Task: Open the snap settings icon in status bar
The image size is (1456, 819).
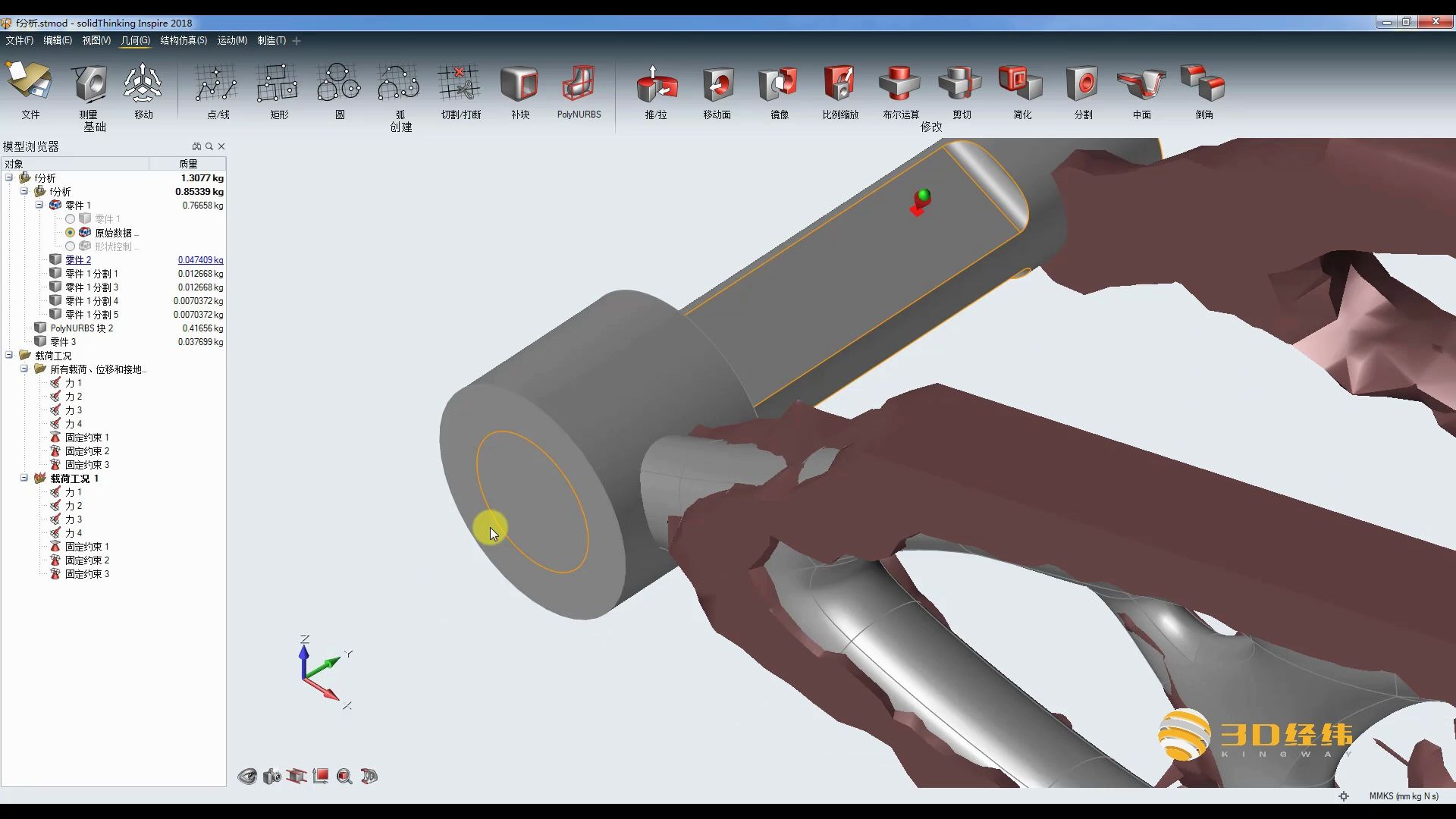Action: click(x=1344, y=796)
